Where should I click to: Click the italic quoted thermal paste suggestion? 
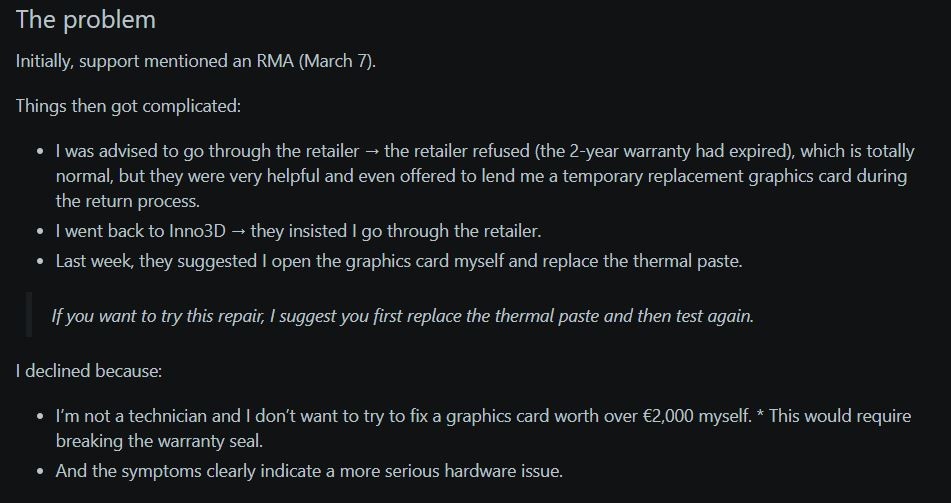pyautogui.click(x=400, y=316)
